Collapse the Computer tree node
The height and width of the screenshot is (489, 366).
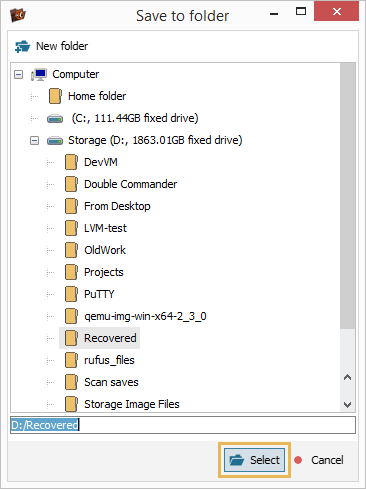19,74
